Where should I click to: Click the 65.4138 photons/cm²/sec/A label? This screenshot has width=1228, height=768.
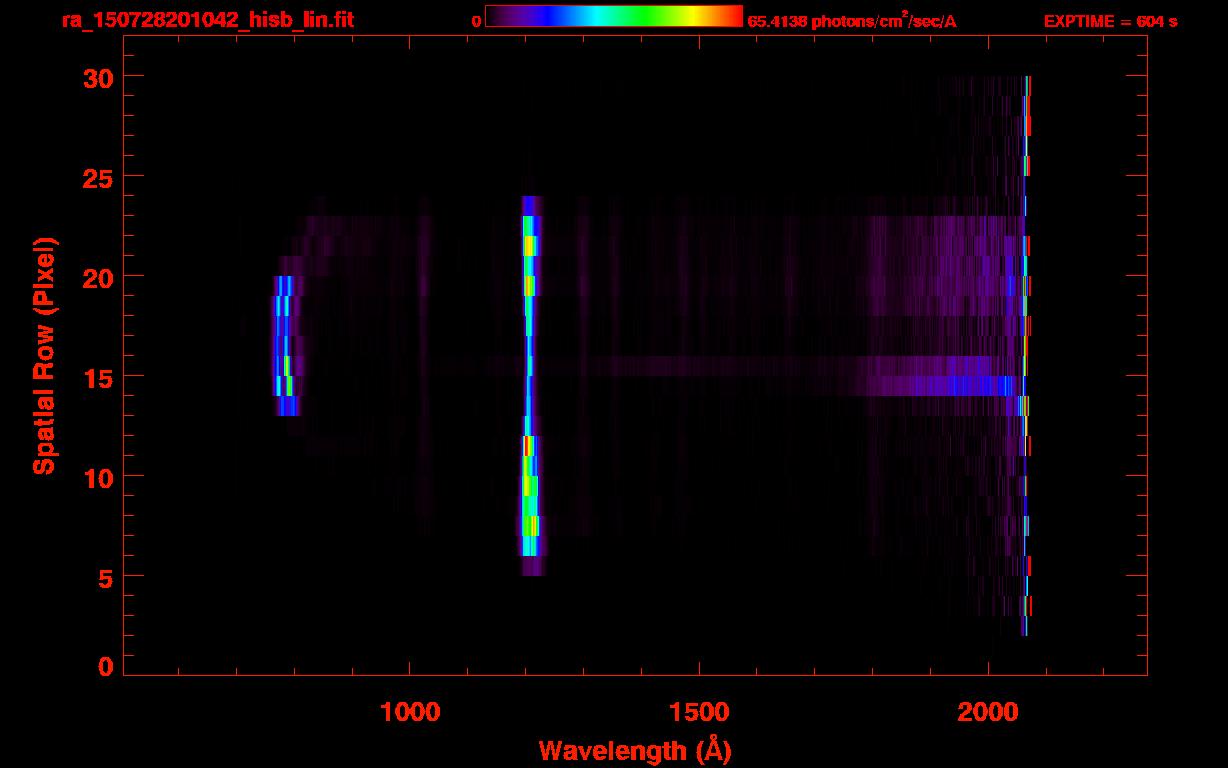click(852, 21)
